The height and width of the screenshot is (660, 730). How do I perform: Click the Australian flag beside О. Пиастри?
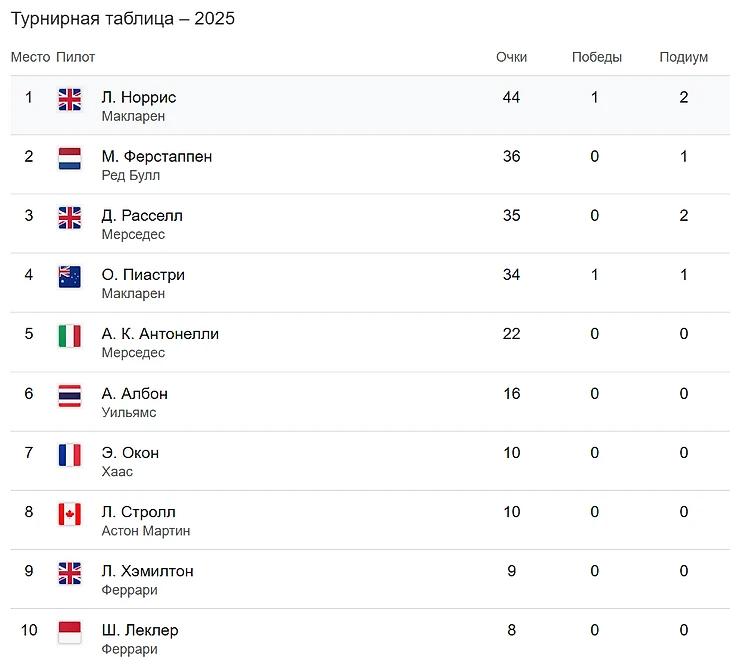pos(69,276)
